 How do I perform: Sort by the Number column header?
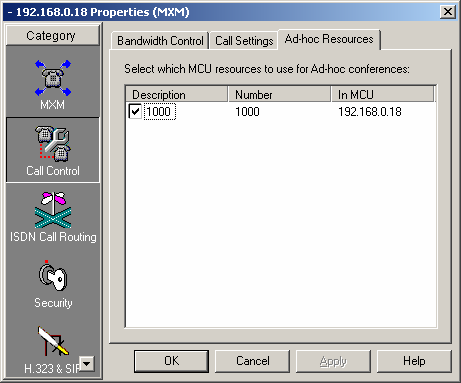point(279,94)
